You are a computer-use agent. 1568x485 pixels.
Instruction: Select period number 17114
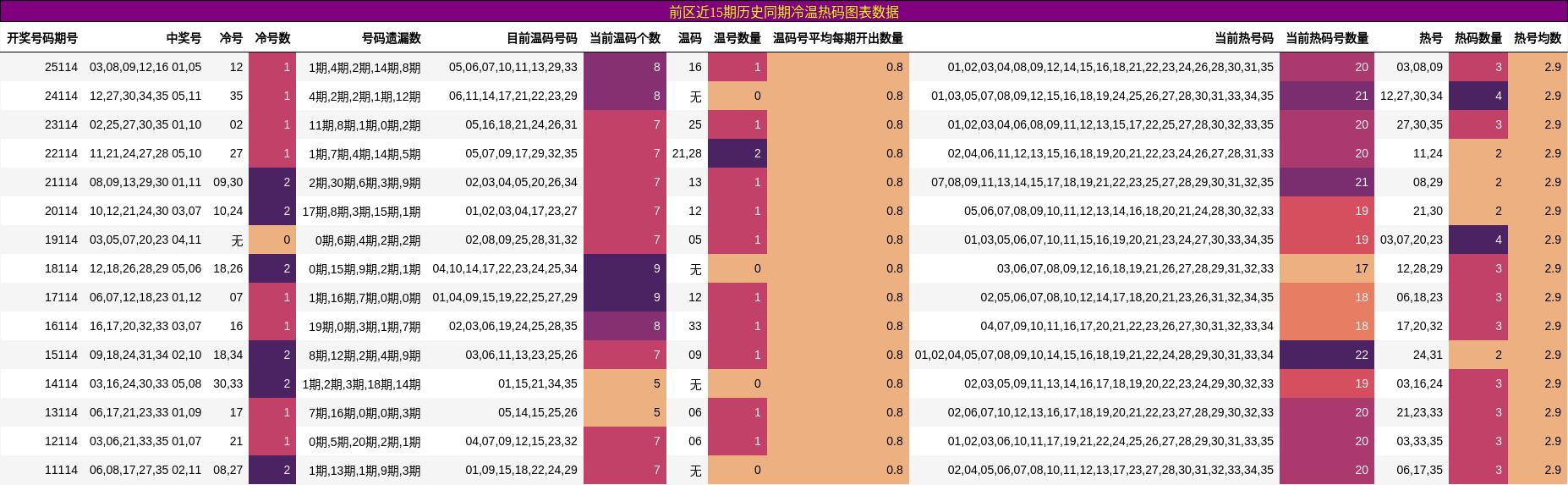coord(61,297)
